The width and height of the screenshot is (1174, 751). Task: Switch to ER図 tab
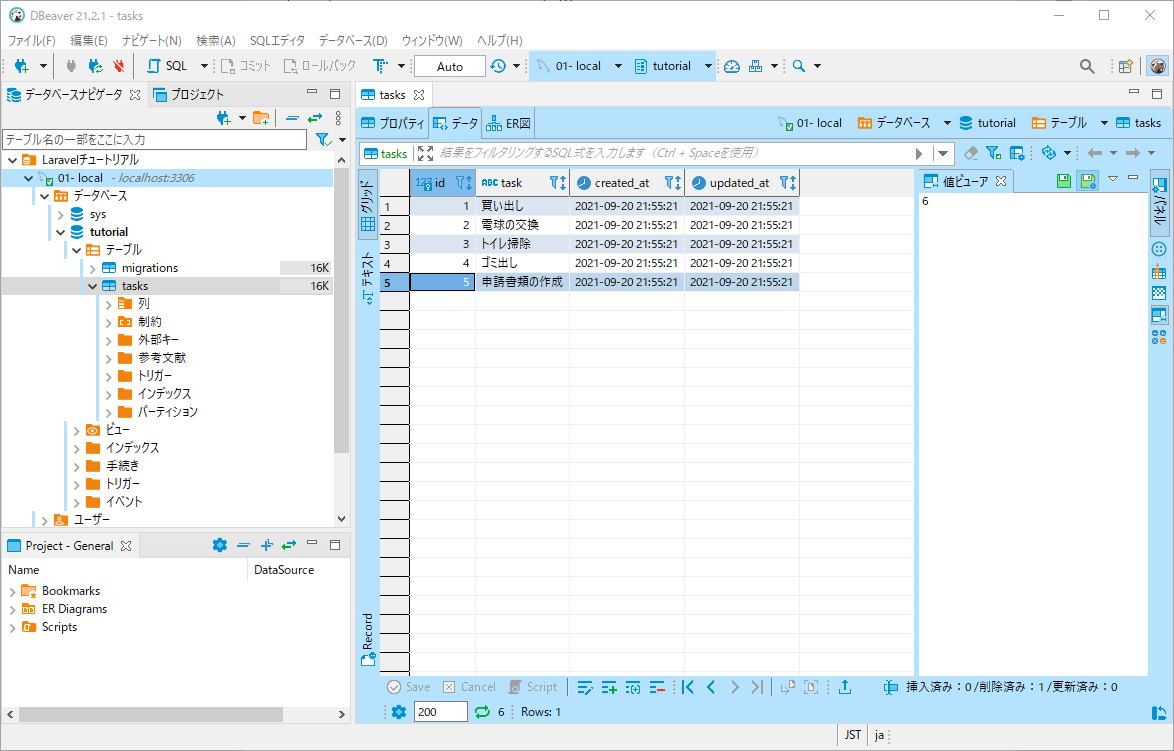(508, 123)
